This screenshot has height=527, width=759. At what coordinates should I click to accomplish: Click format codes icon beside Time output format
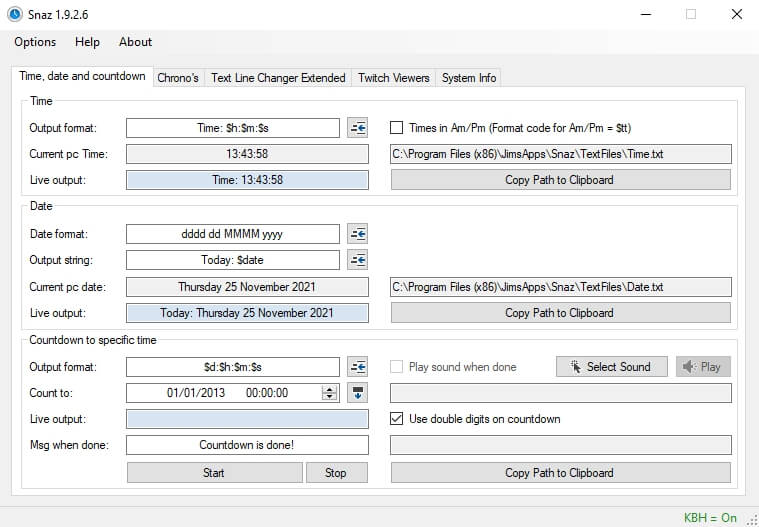point(358,128)
